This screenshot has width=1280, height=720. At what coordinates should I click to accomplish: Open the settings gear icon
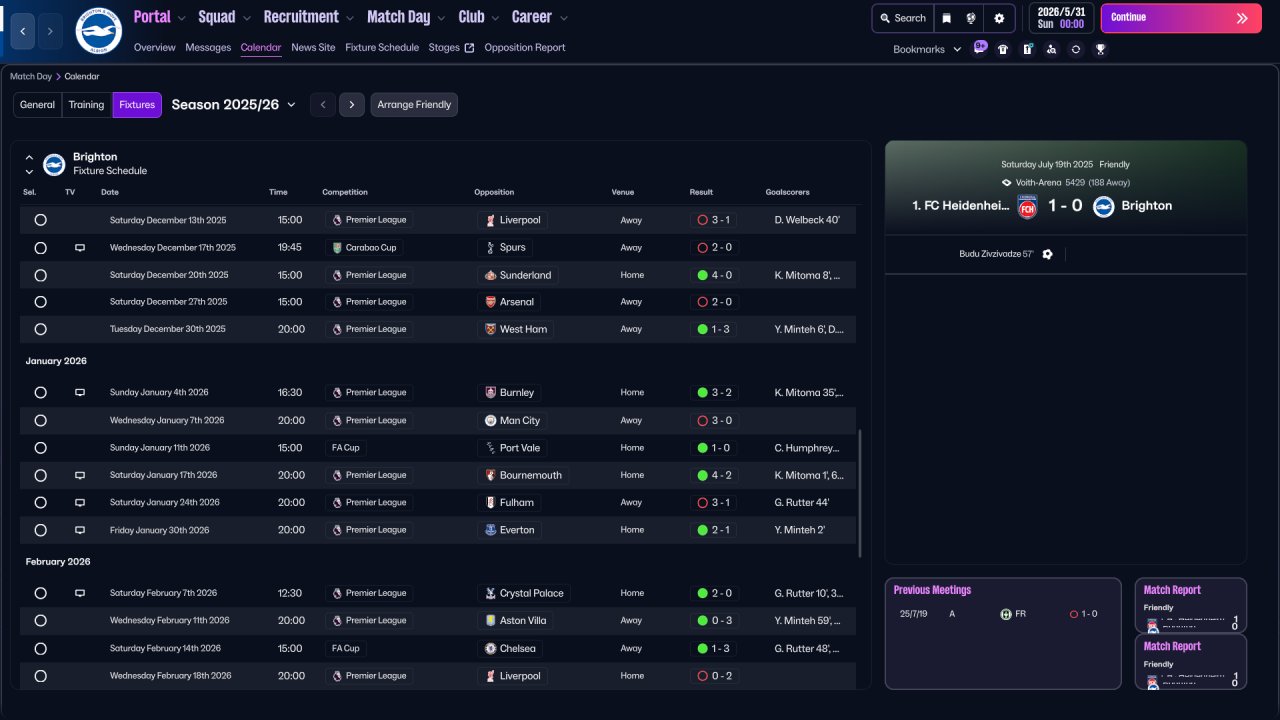click(x=999, y=18)
